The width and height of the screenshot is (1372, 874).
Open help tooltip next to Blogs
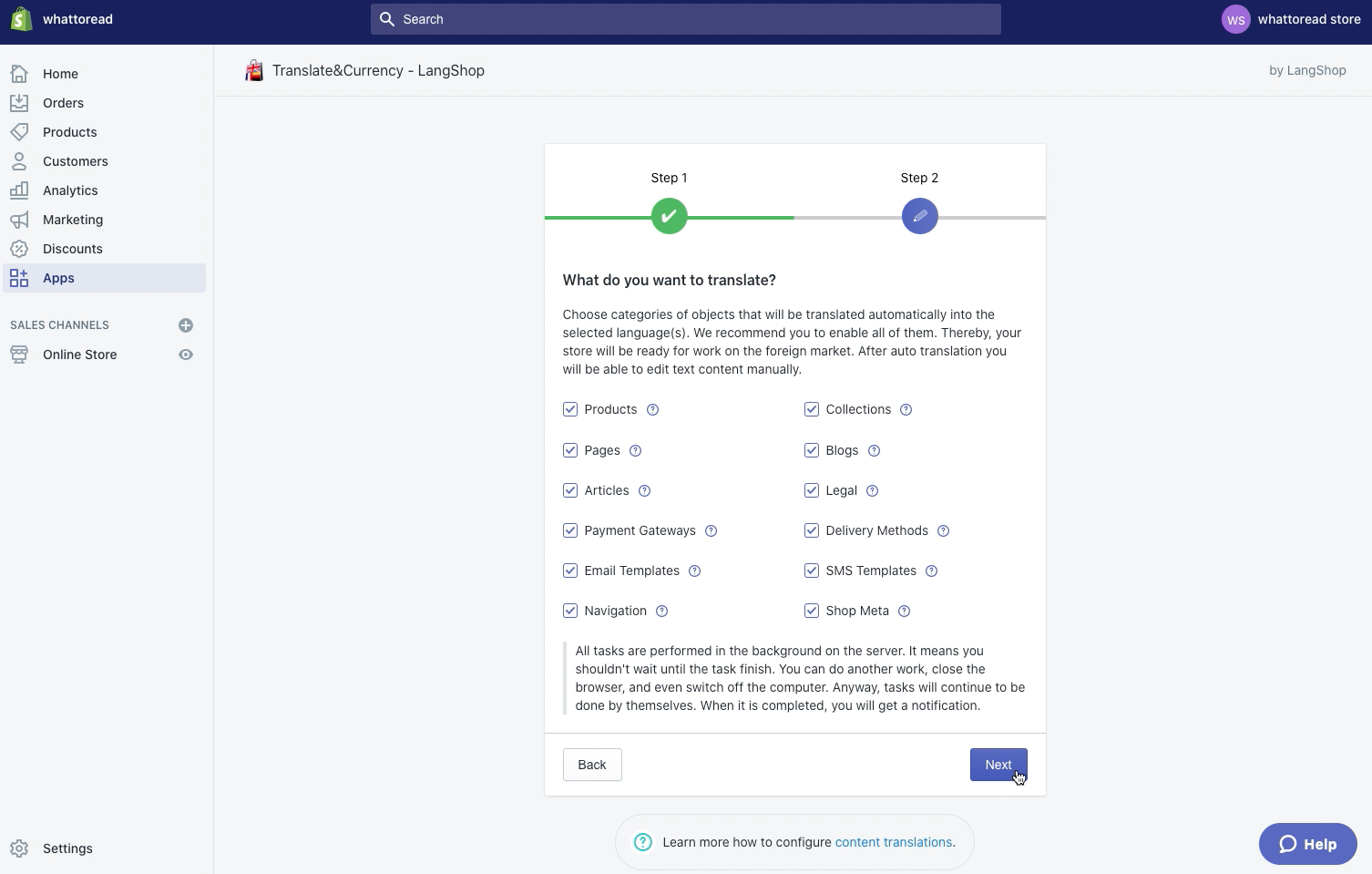[x=875, y=451]
